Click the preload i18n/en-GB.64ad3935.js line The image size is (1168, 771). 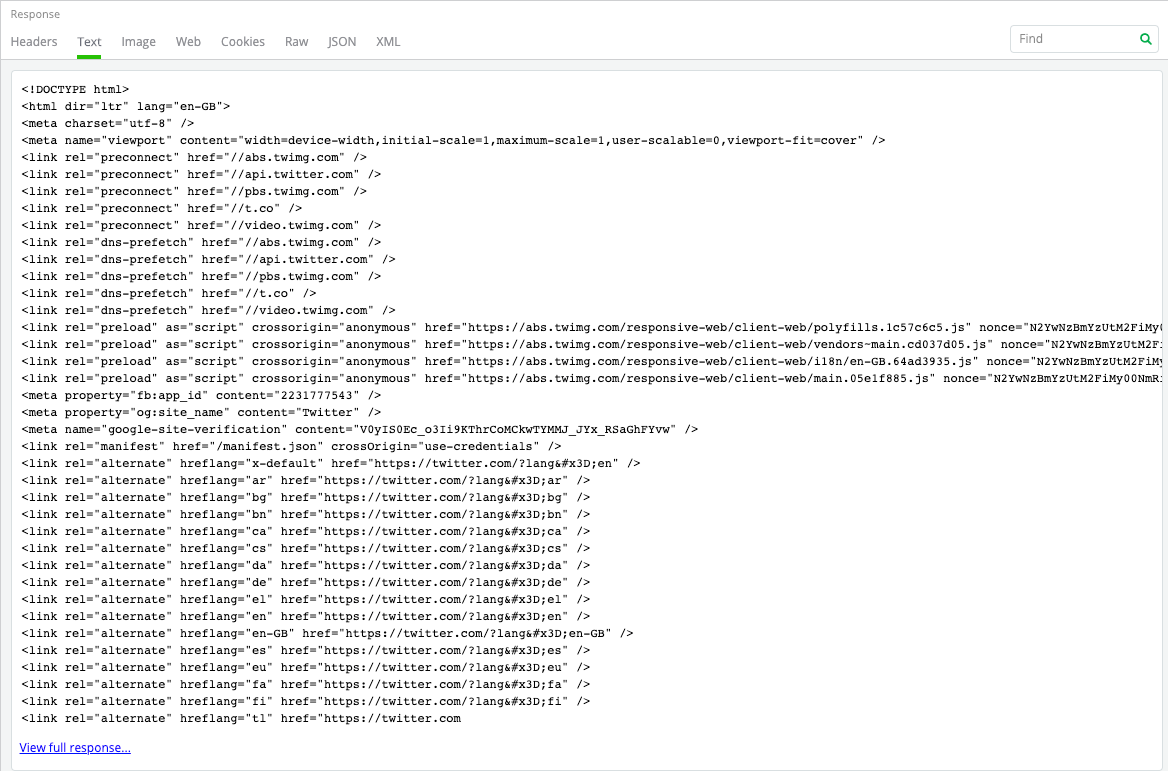pyautogui.click(x=591, y=362)
